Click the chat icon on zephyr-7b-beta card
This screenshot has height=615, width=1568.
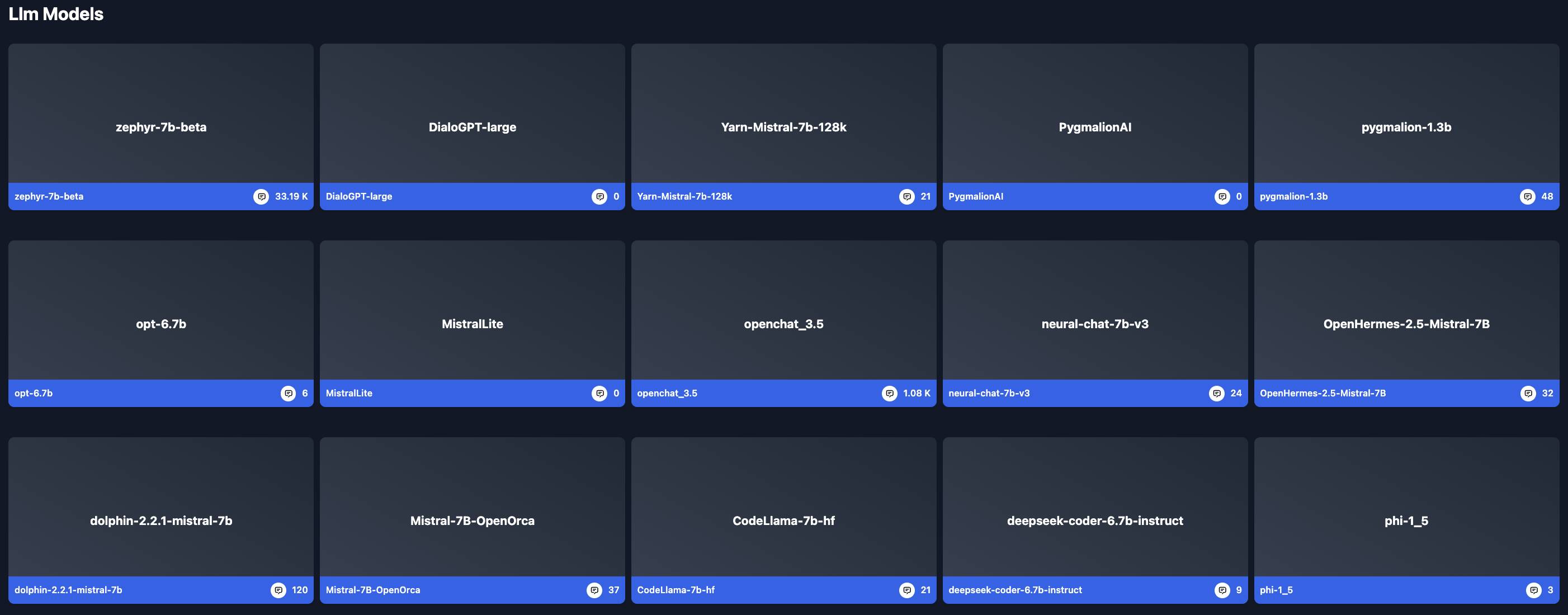(261, 196)
